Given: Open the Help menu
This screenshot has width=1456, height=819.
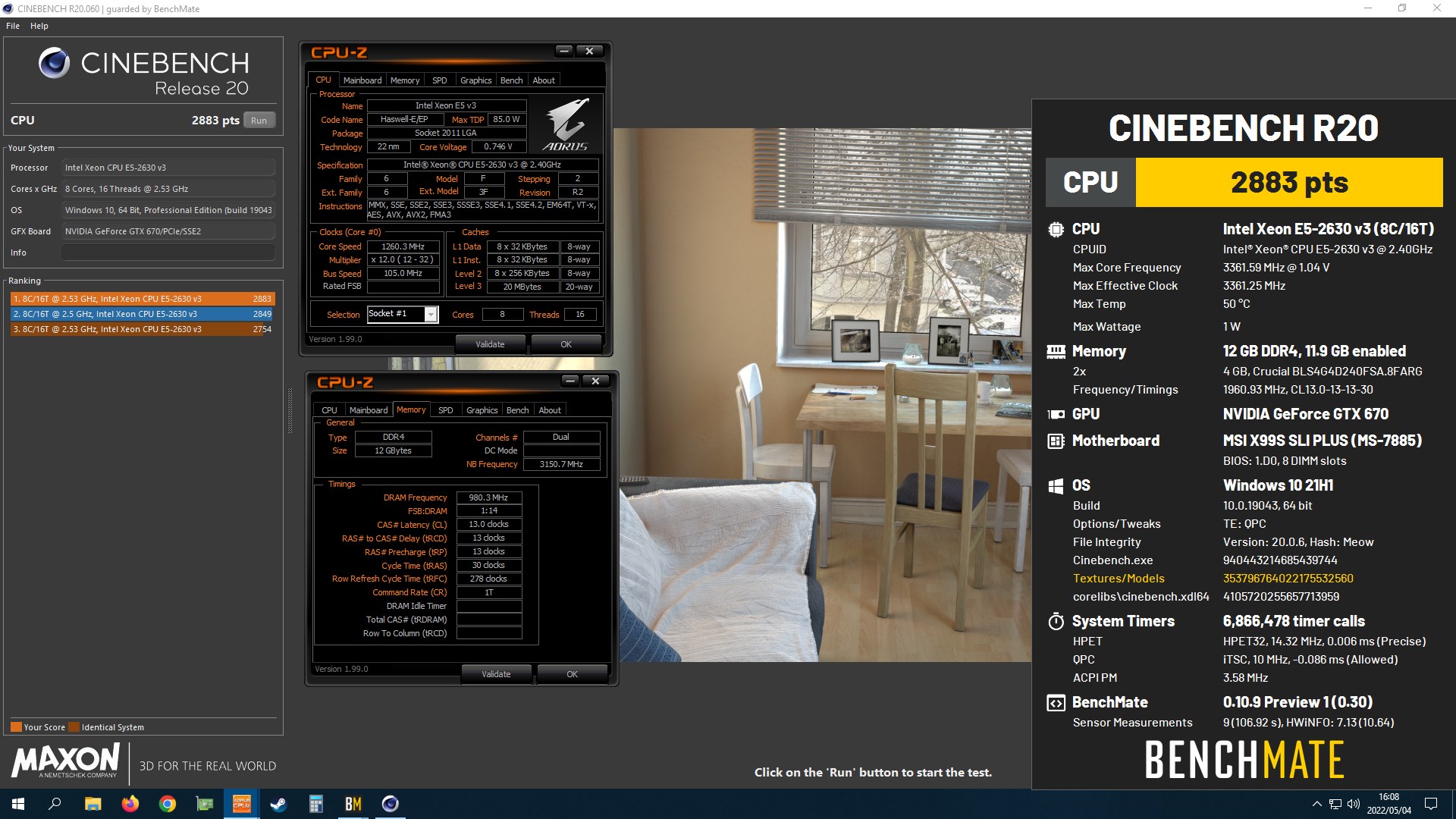Looking at the screenshot, I should click(39, 26).
